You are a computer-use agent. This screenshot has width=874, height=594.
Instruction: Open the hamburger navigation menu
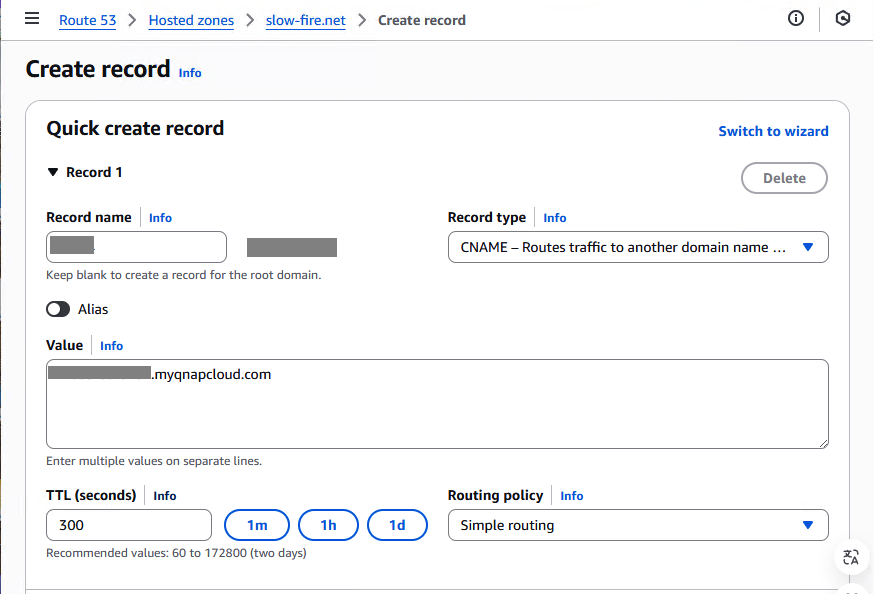pos(32,19)
